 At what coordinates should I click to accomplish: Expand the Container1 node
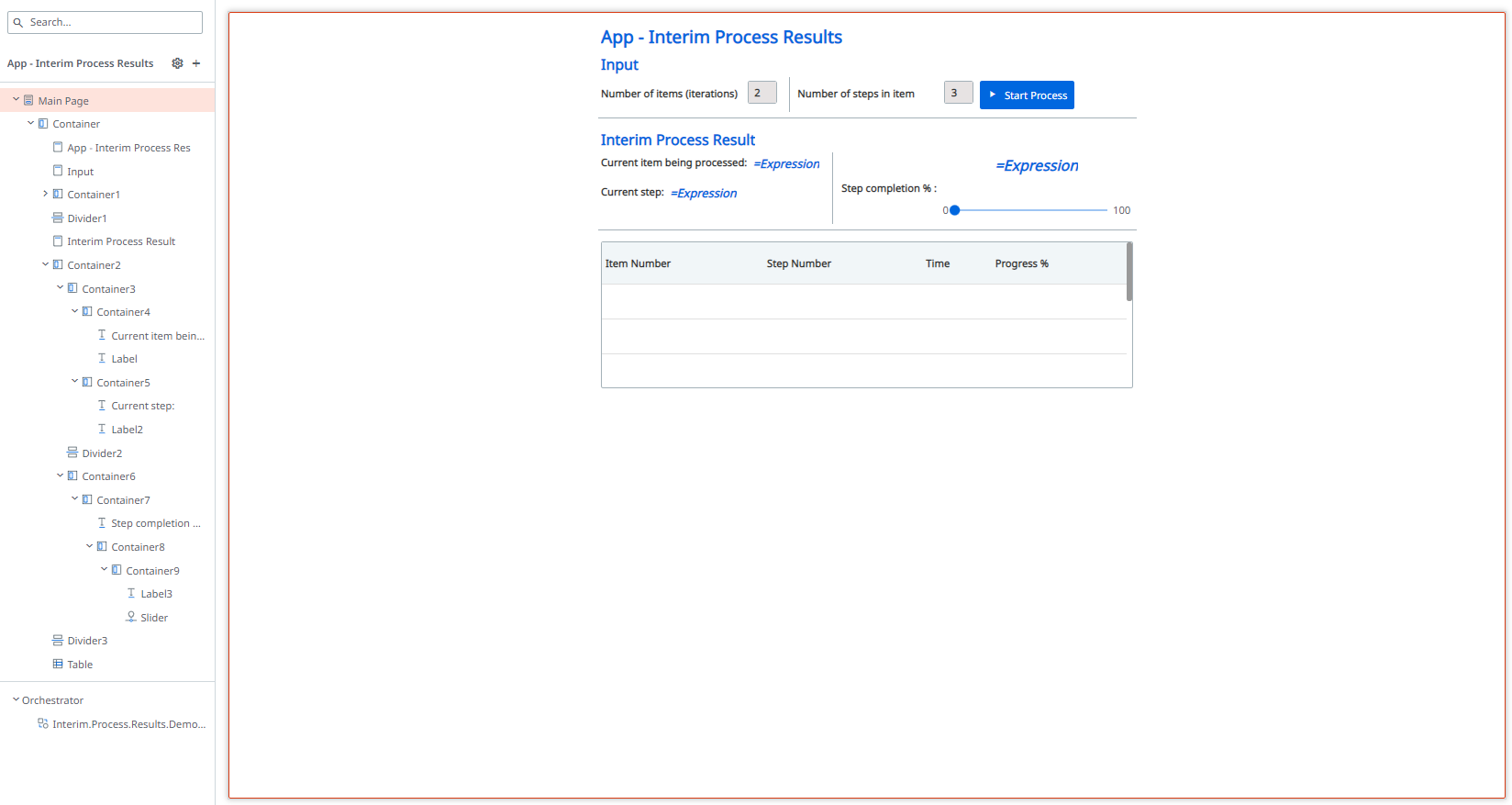point(45,195)
